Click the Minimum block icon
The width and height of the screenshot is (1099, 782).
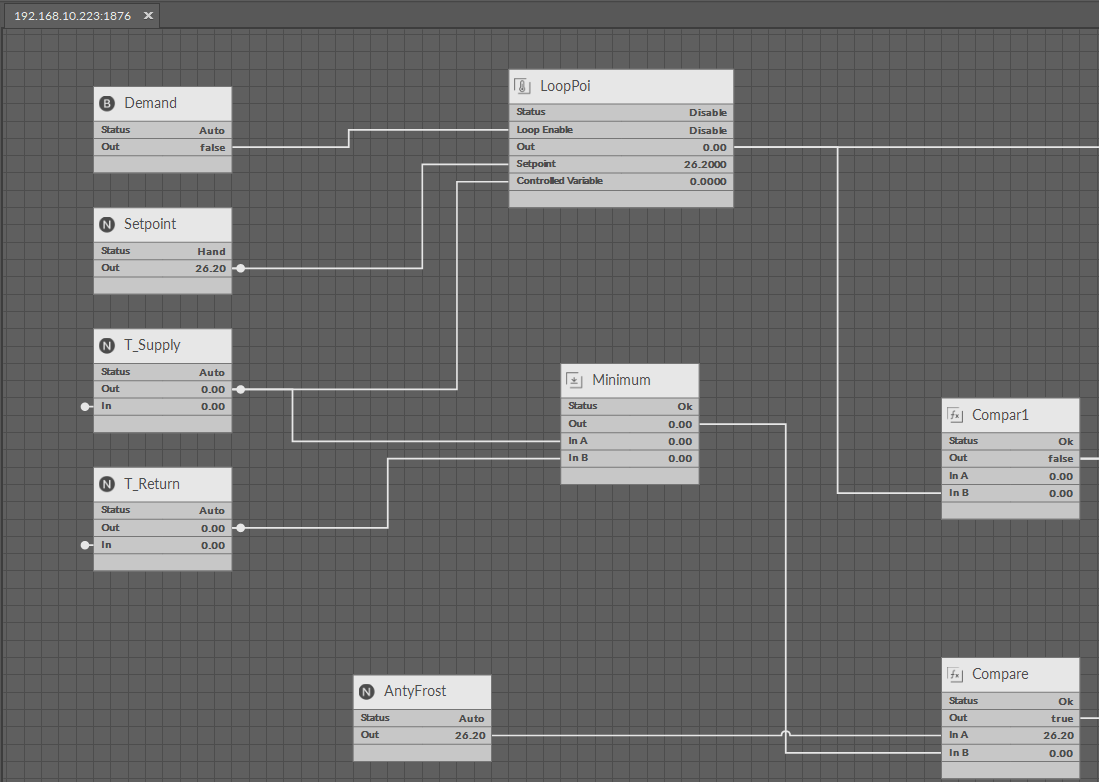point(575,380)
